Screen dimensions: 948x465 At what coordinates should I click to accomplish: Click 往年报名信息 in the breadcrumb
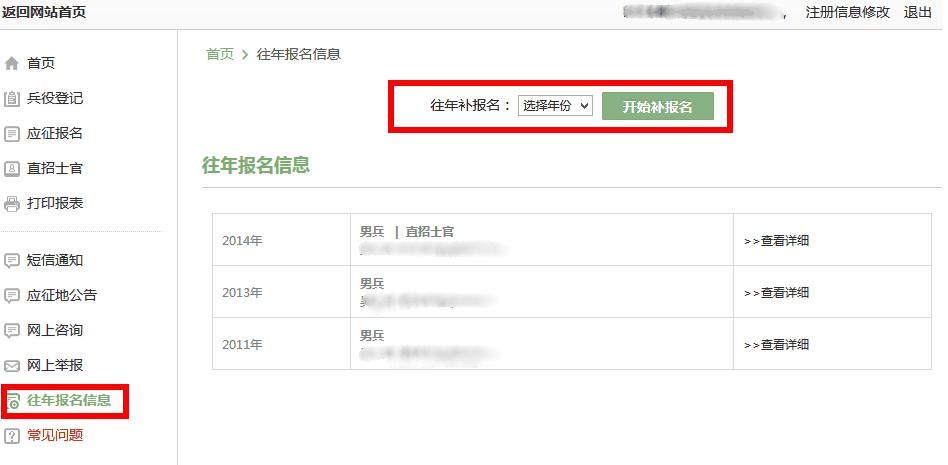coord(299,54)
